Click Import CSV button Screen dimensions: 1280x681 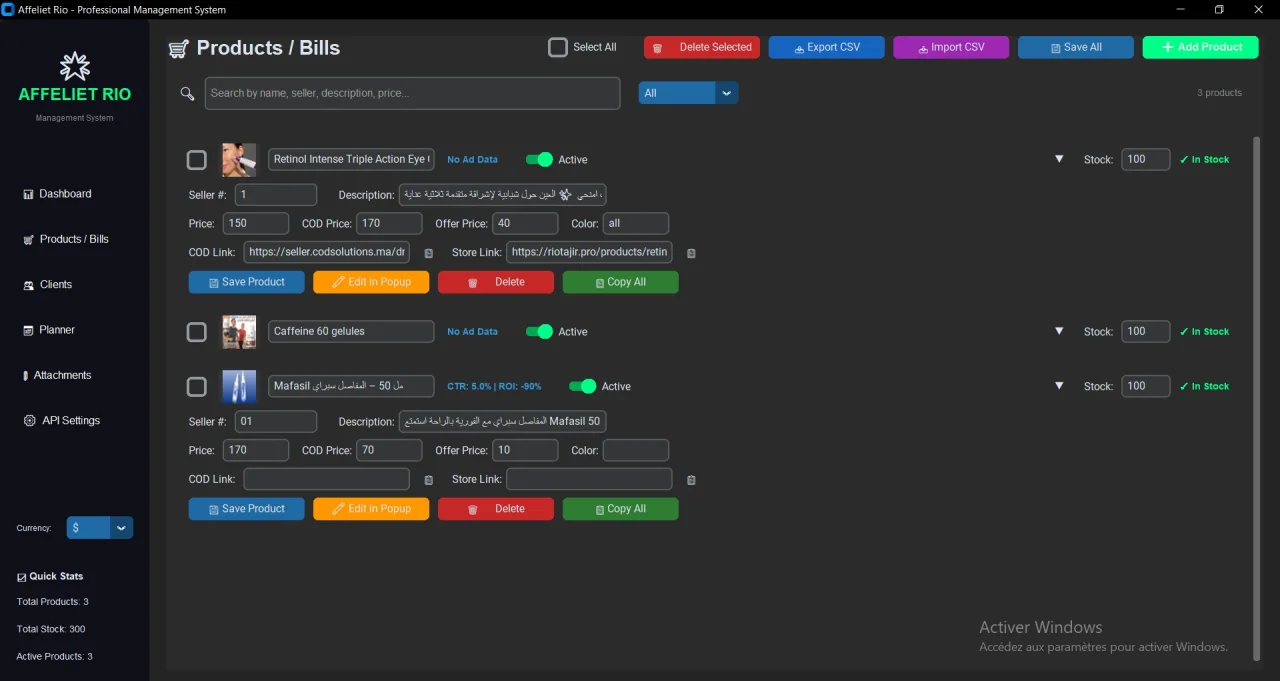(951, 47)
